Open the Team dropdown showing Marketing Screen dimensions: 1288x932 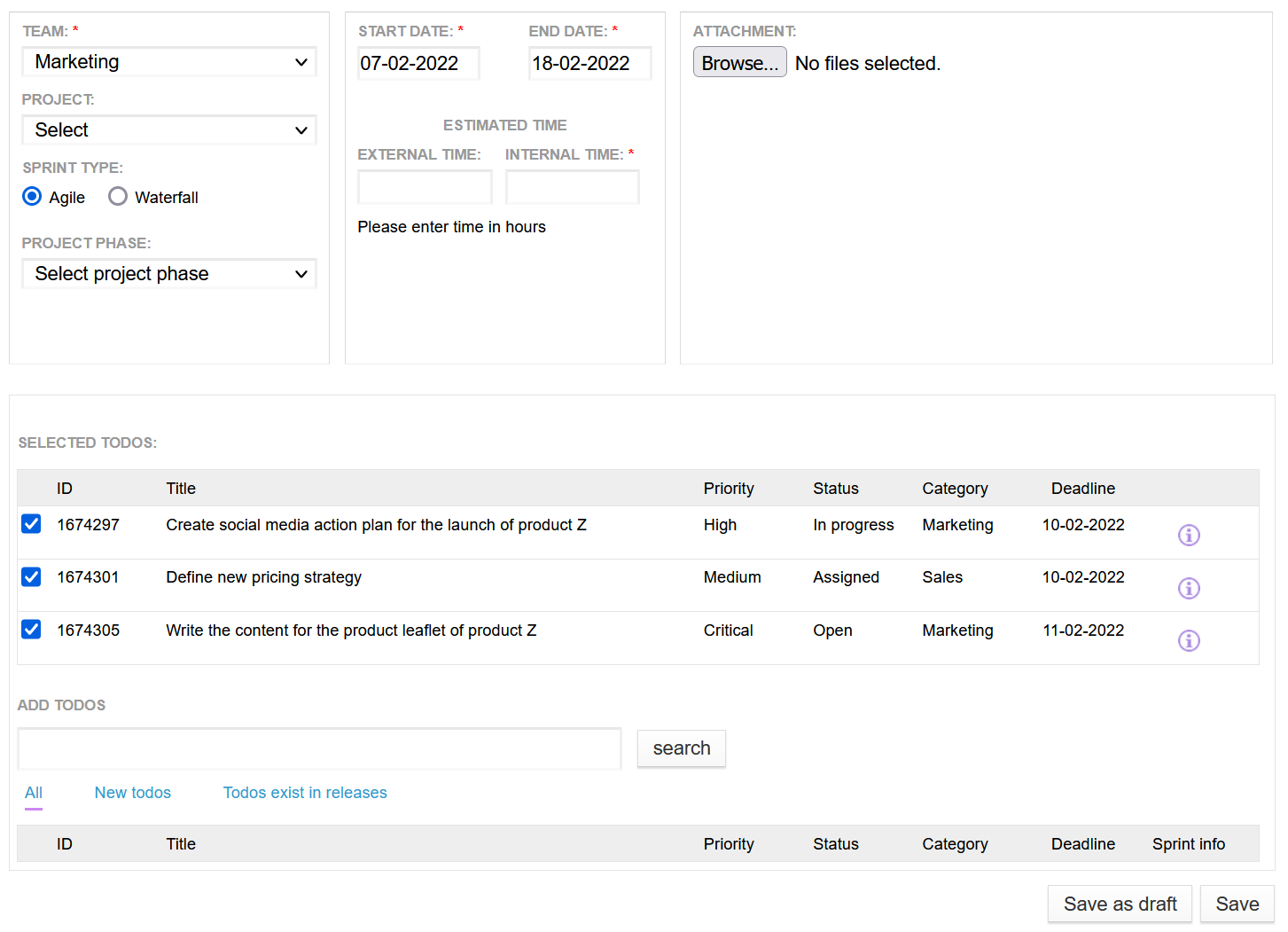pyautogui.click(x=169, y=62)
